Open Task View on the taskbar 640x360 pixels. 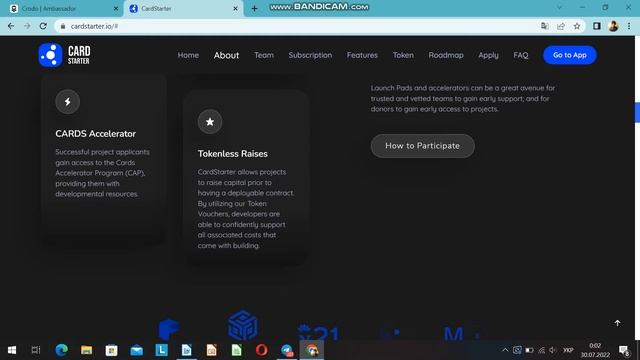pos(36,350)
